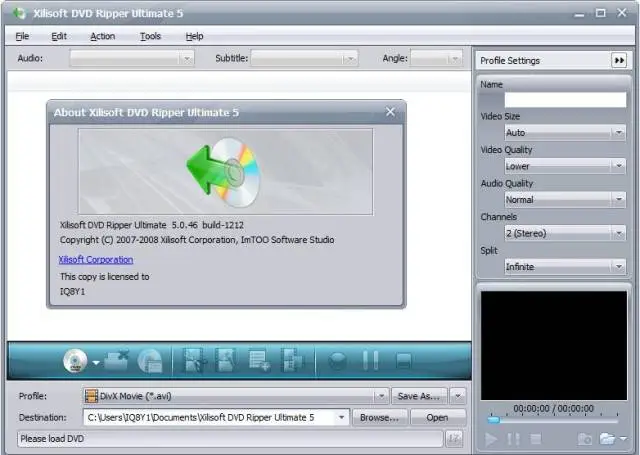Viewport: 640px width, 455px height.
Task: Collapse the Profile Settings panel arrows
Action: click(619, 60)
